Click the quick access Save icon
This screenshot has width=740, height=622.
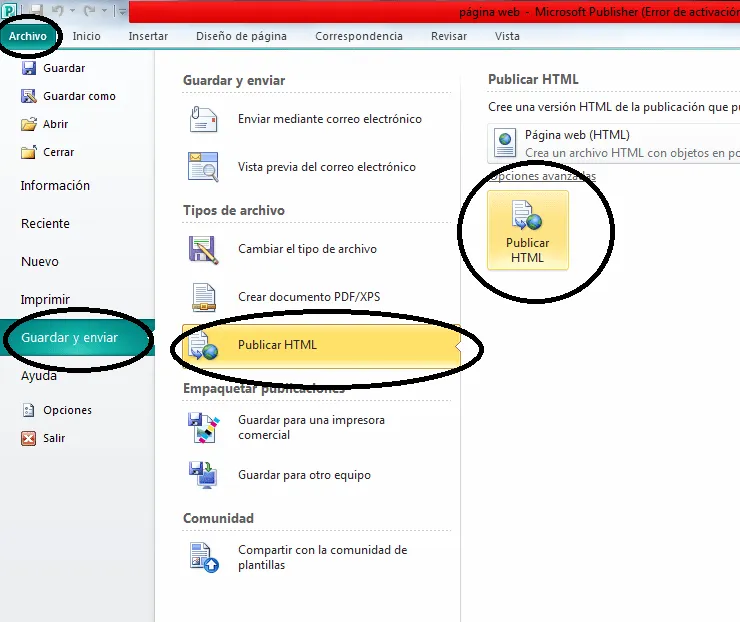click(36, 10)
